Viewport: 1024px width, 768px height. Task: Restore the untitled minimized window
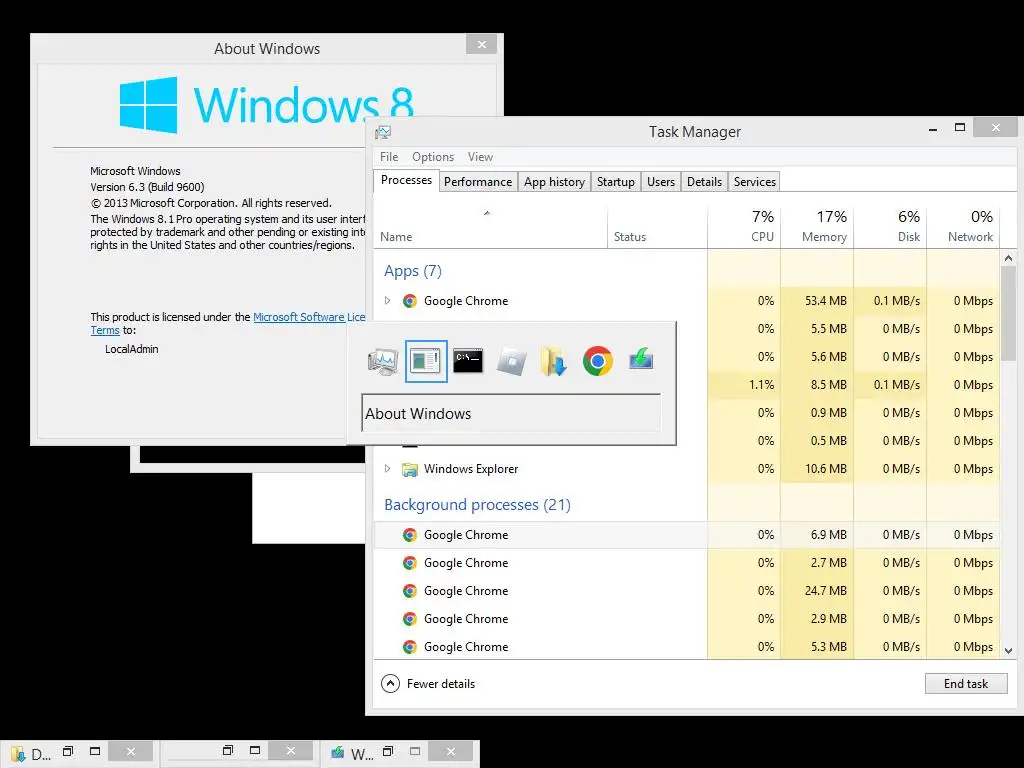click(228, 750)
